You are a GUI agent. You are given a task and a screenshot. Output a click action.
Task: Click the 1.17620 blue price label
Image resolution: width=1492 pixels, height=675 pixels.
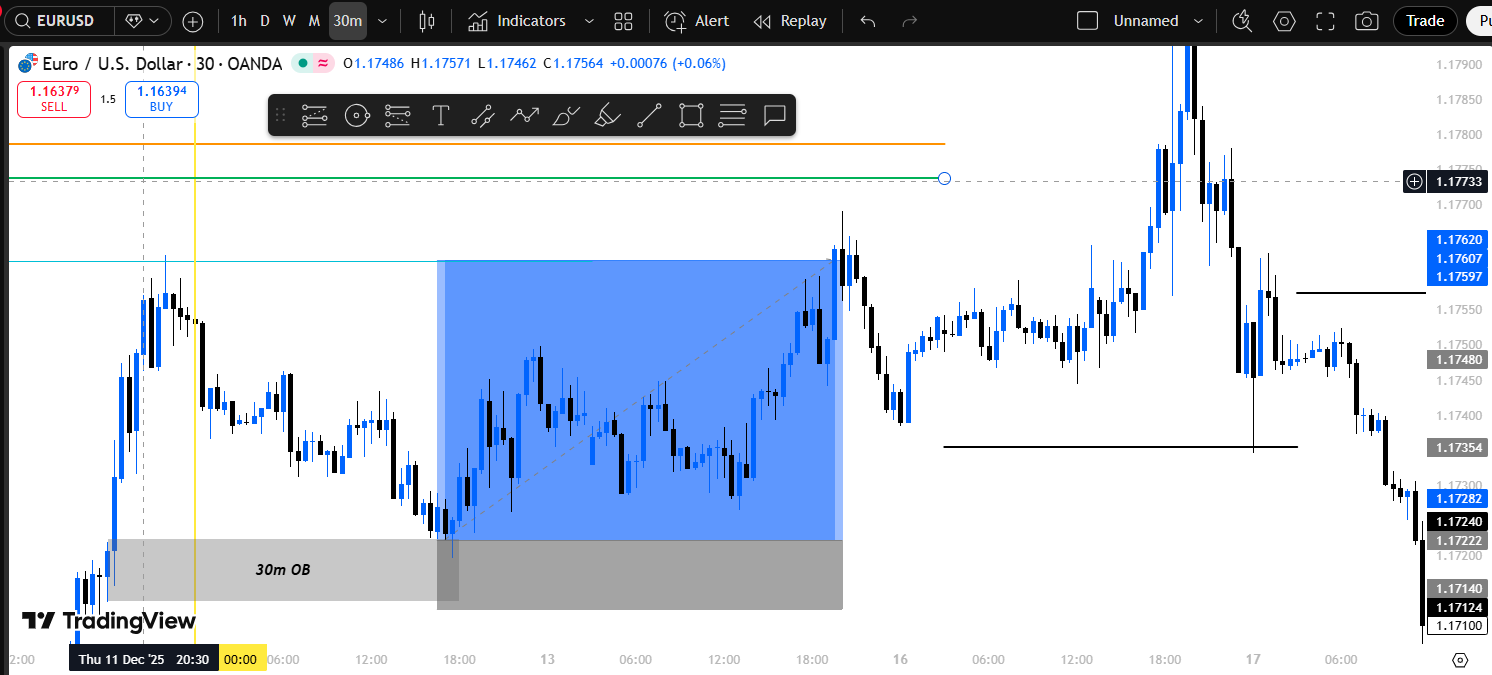(x=1459, y=240)
